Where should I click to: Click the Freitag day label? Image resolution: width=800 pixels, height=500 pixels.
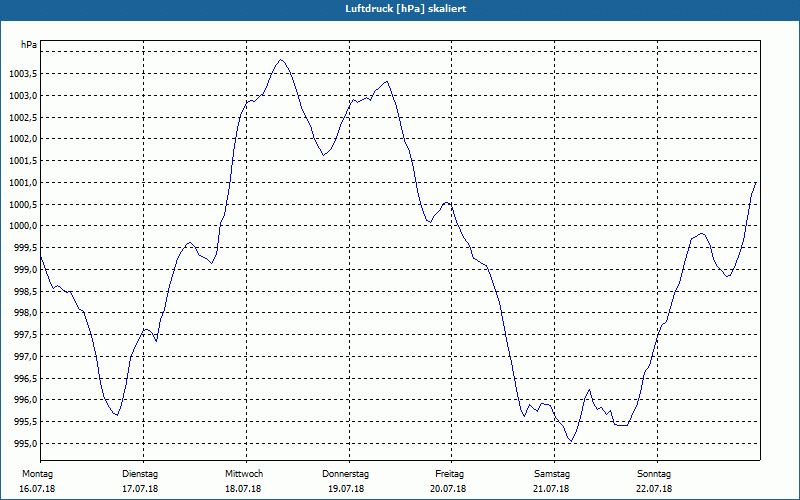[x=449, y=474]
